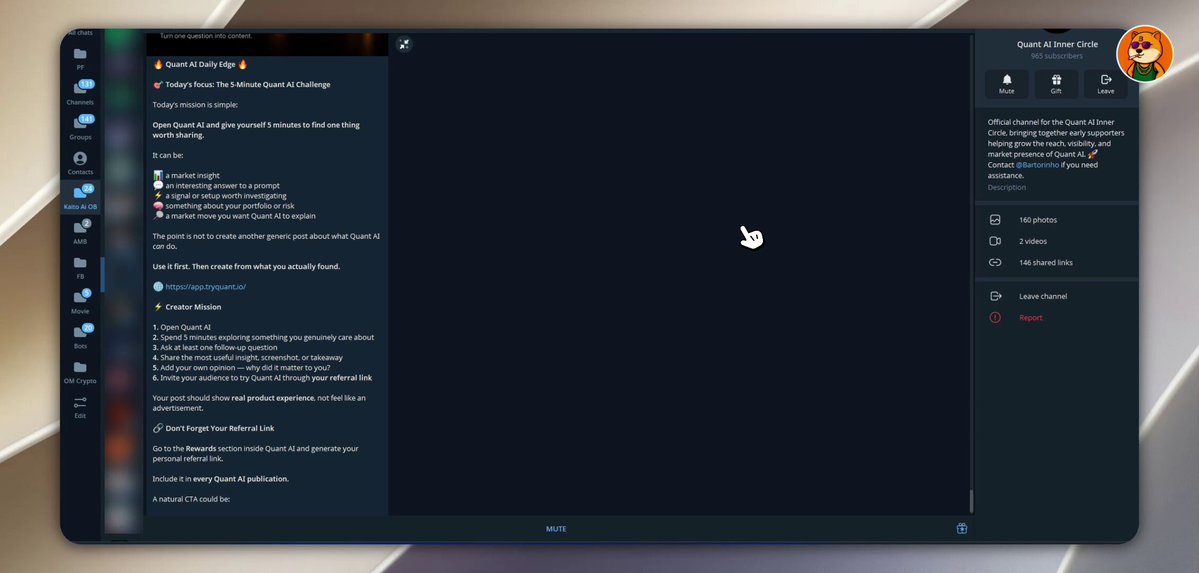This screenshot has width=1199, height=573.
Task: Send a Gift via gift box button
Action: [x=1056, y=84]
